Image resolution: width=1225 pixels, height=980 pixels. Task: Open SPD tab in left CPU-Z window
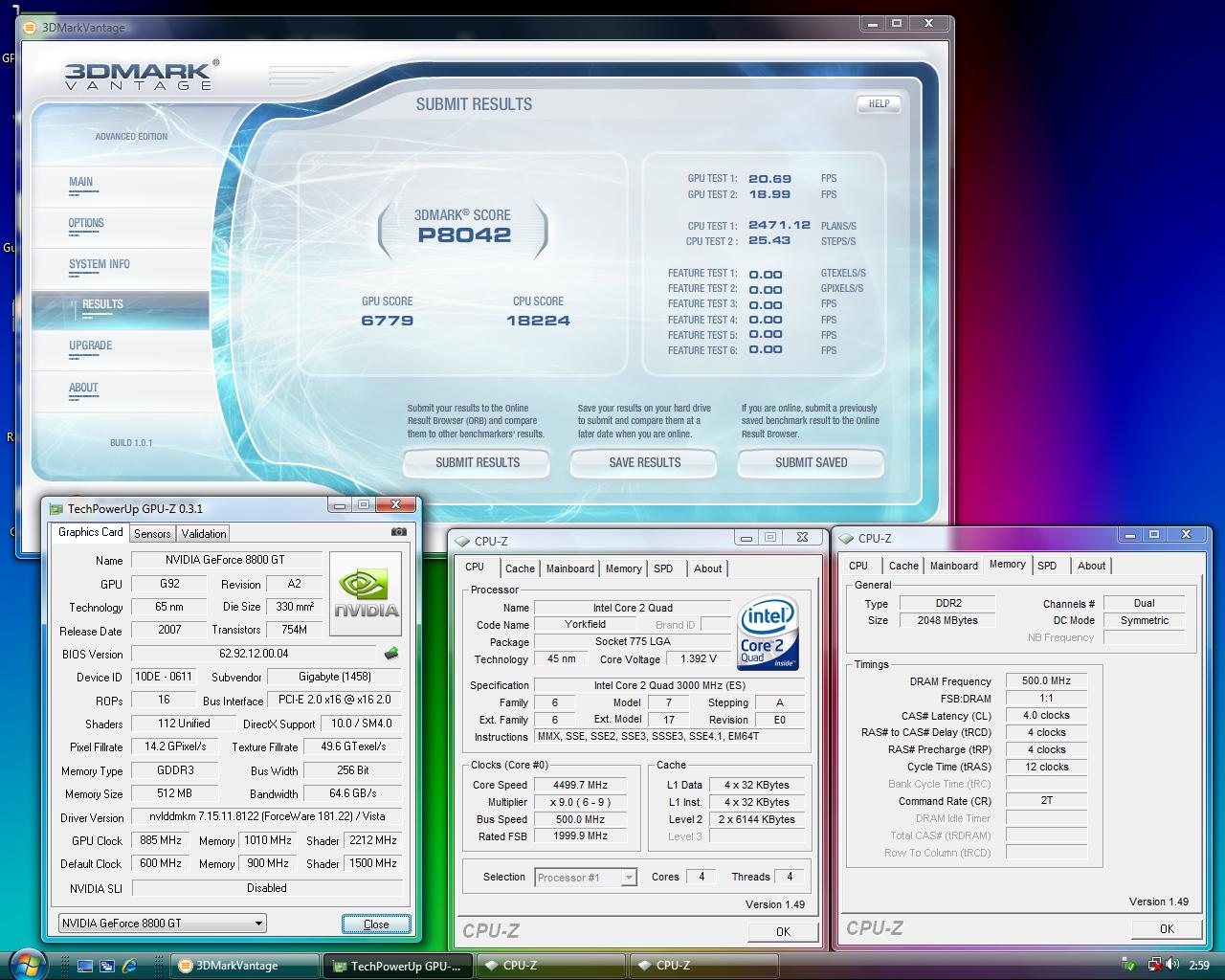tap(663, 568)
